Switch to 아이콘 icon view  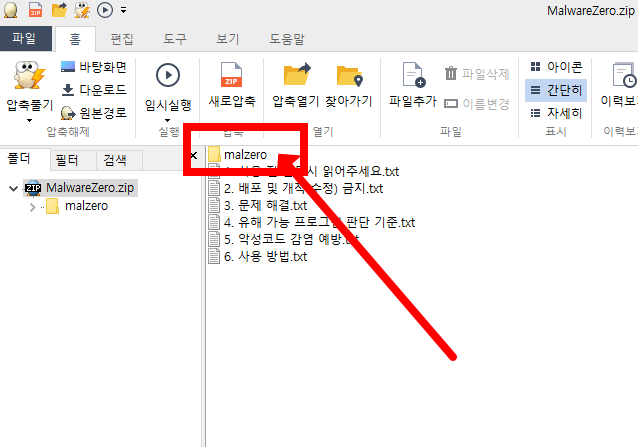556,67
